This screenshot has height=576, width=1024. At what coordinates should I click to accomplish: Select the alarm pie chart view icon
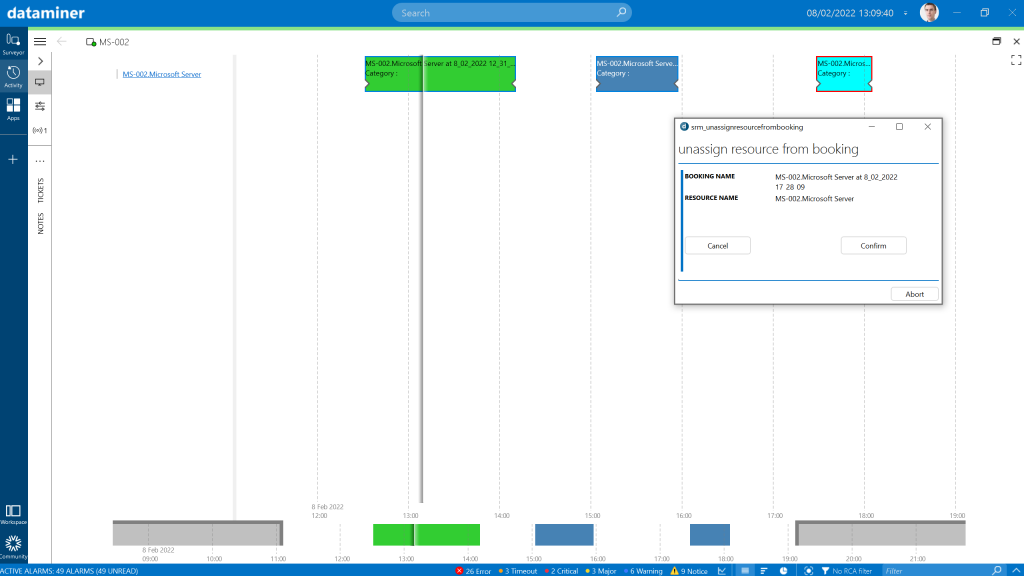784,571
